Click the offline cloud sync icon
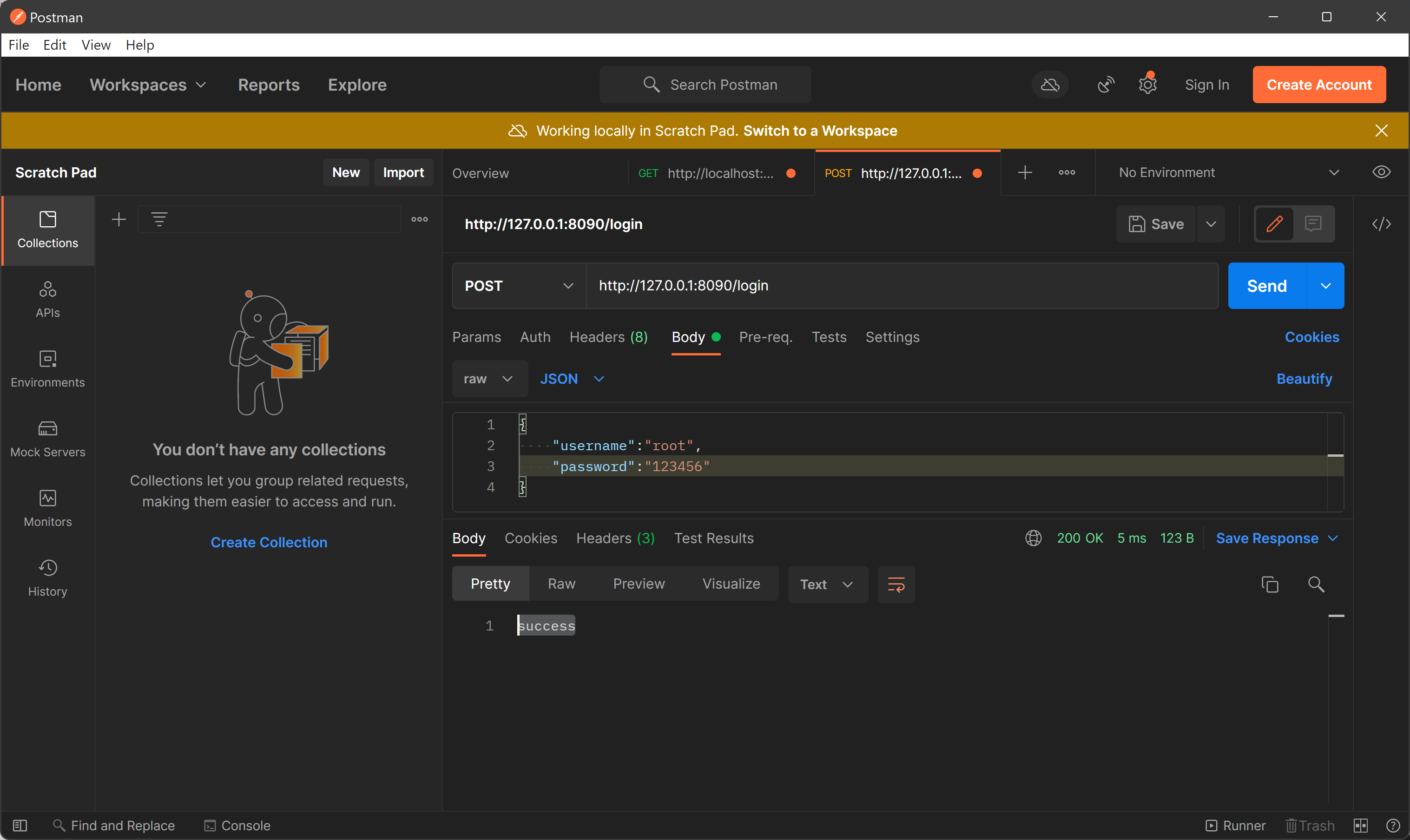 point(1050,85)
